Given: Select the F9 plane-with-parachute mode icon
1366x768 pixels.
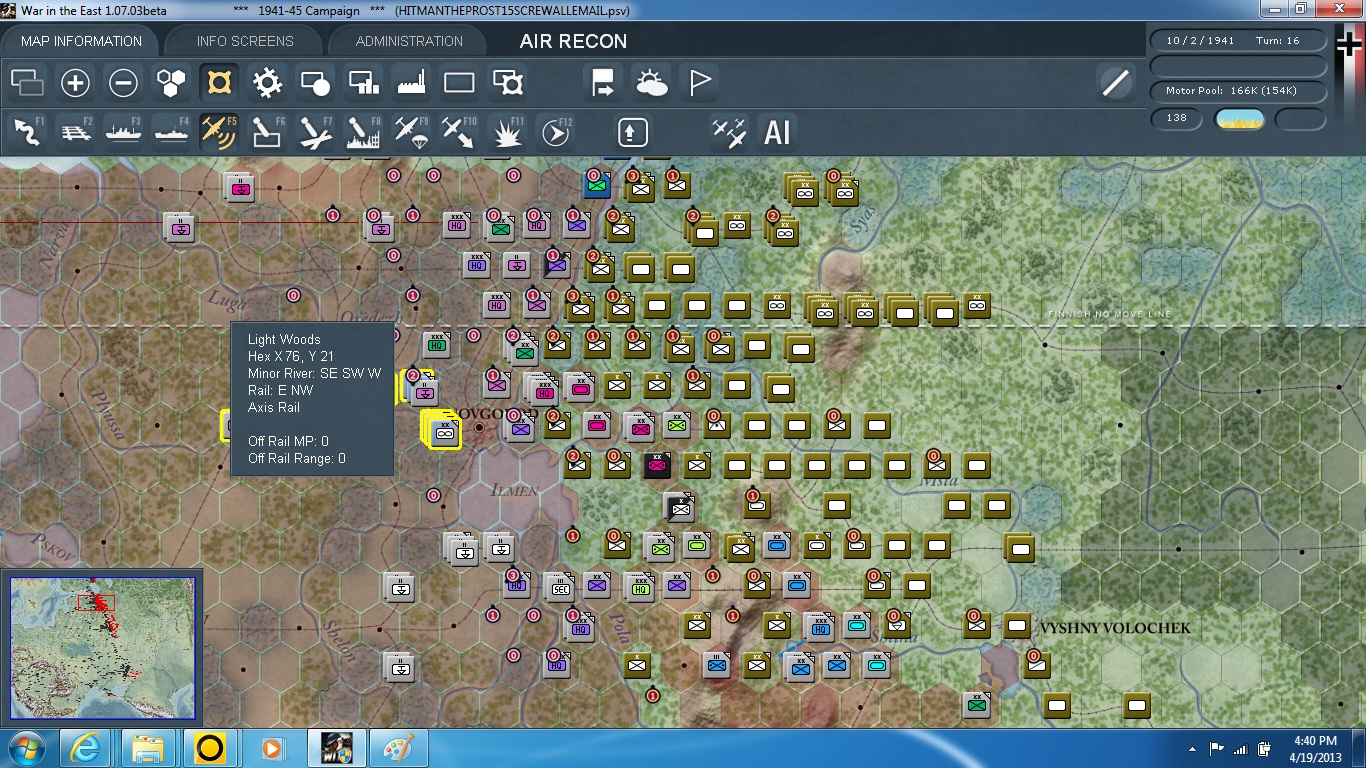Looking at the screenshot, I should (411, 131).
